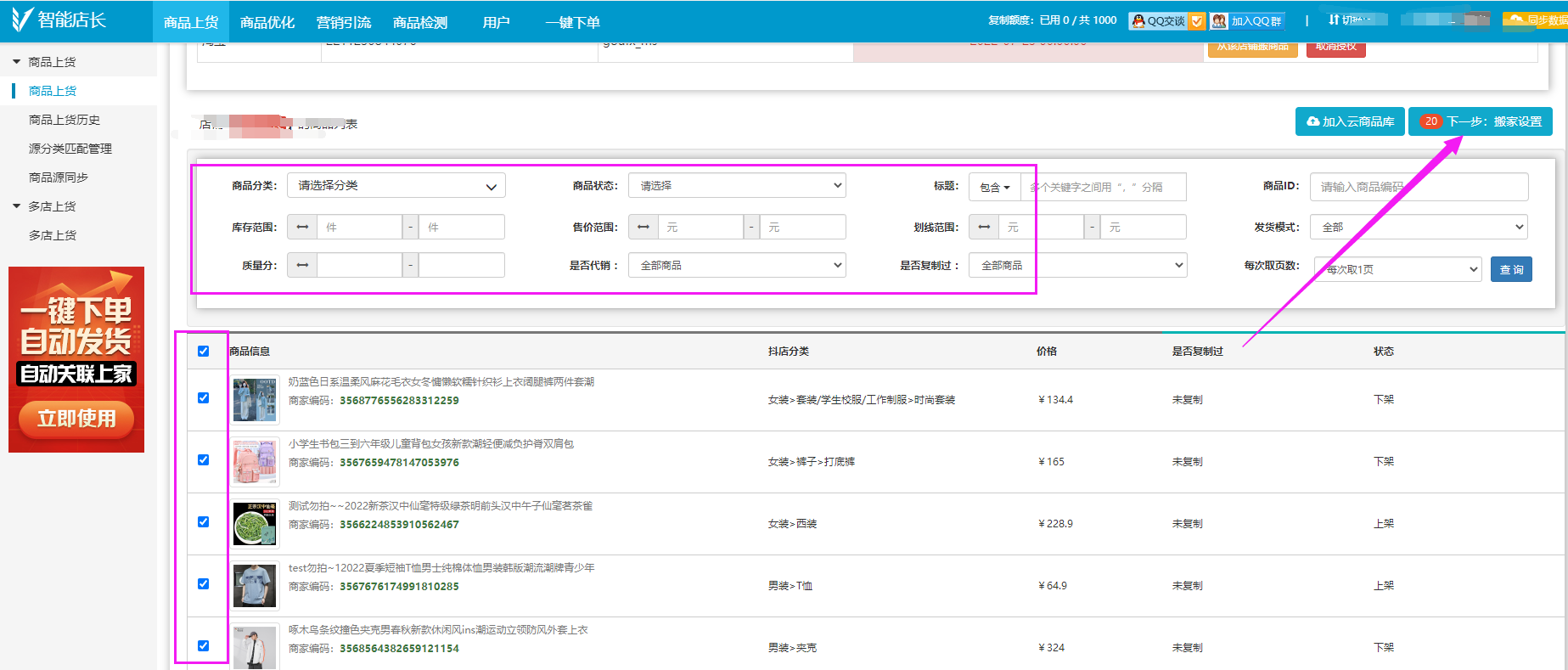Uncheck the 奶蓝色日系 product row checkbox
Screen dimensions: 1568x670
point(204,398)
